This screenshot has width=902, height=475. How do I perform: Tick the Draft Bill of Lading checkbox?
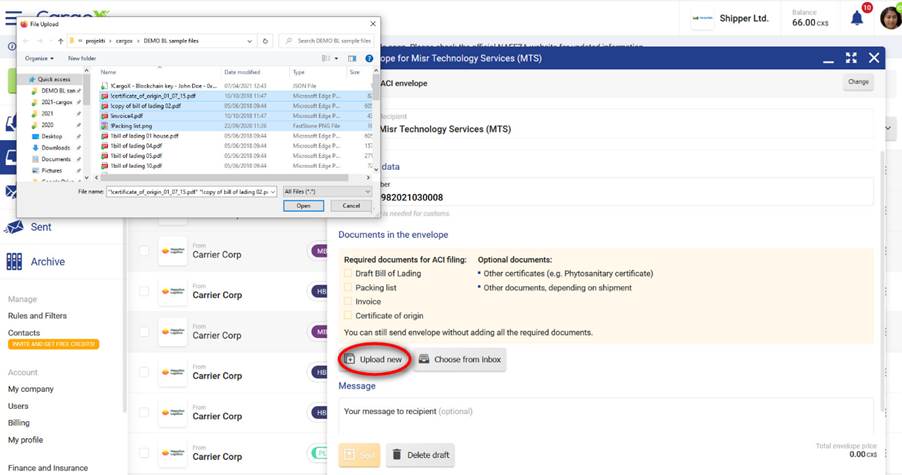[348, 274]
